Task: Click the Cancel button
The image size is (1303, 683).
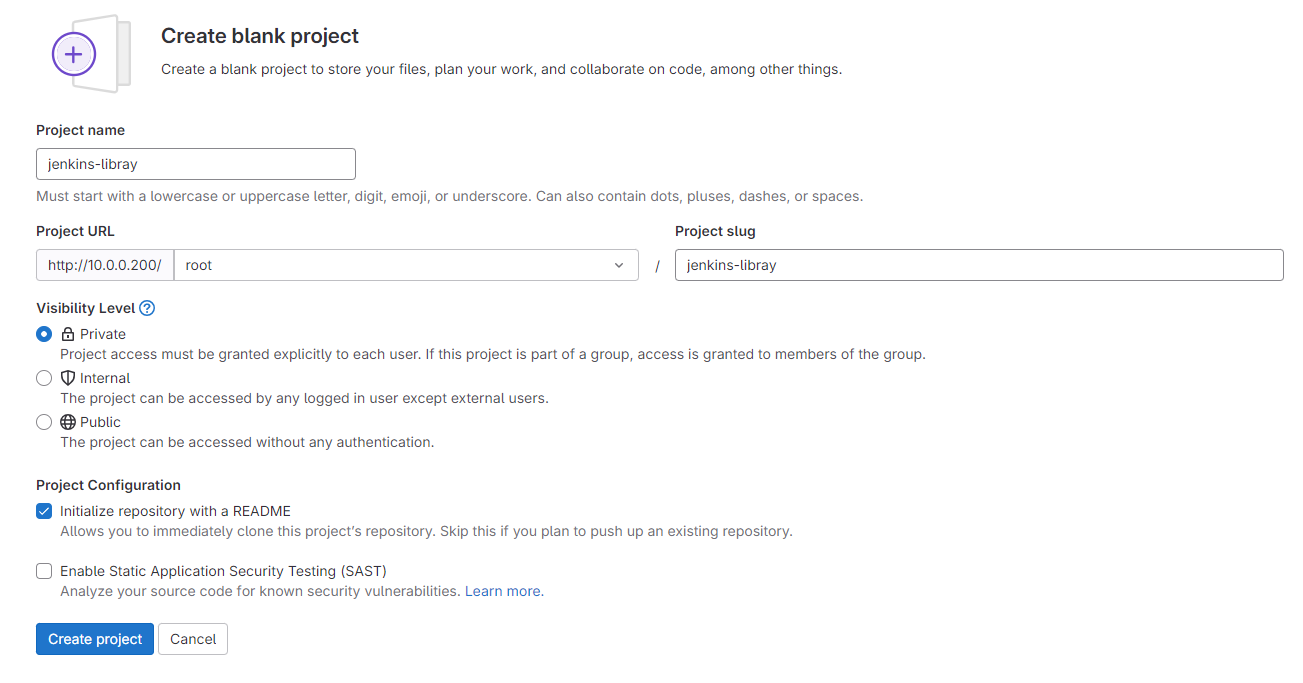Action: tap(193, 639)
